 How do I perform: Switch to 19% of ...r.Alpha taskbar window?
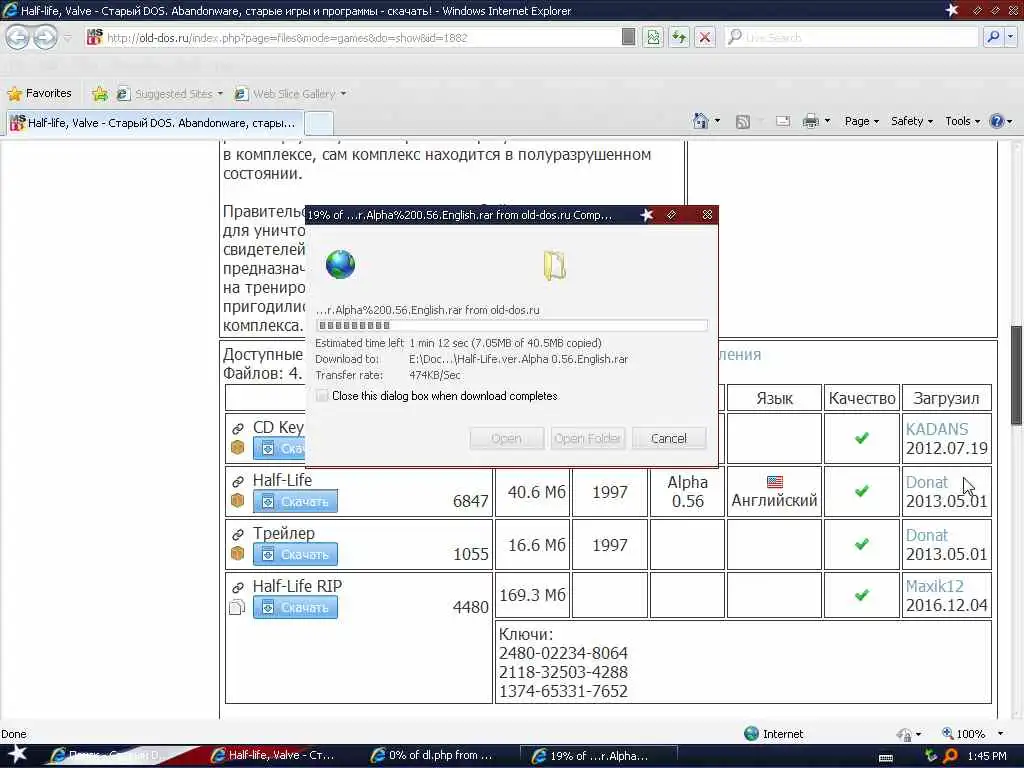[598, 755]
